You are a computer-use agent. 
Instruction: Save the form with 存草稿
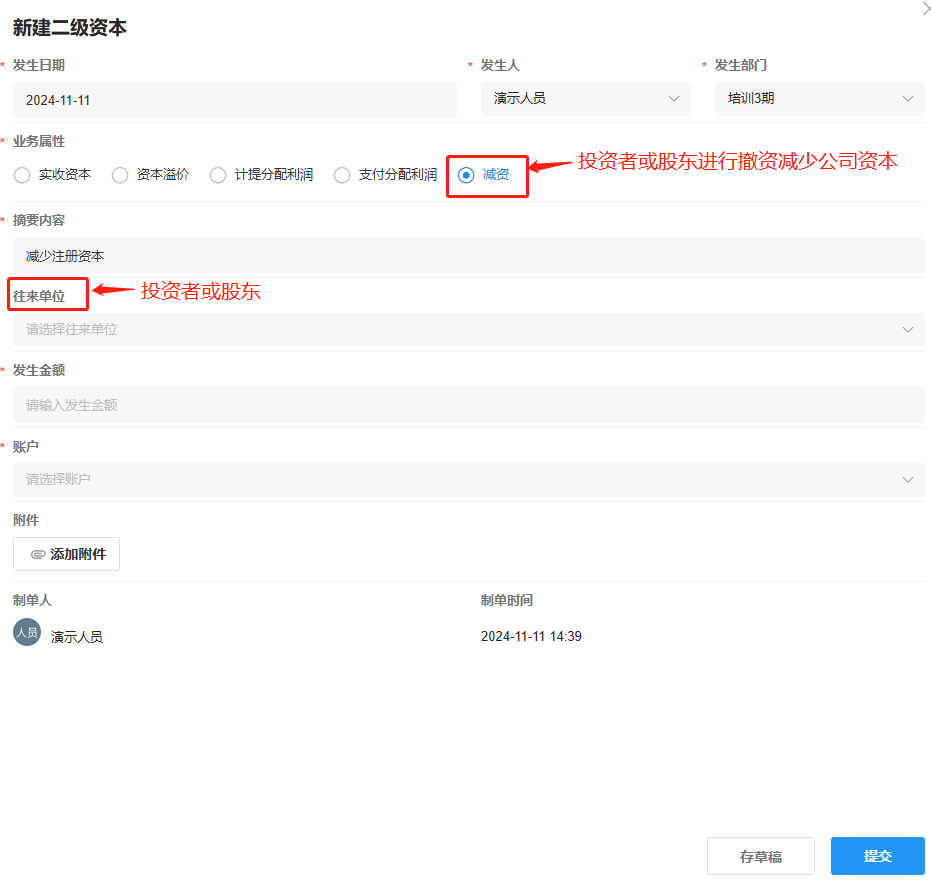(760, 857)
